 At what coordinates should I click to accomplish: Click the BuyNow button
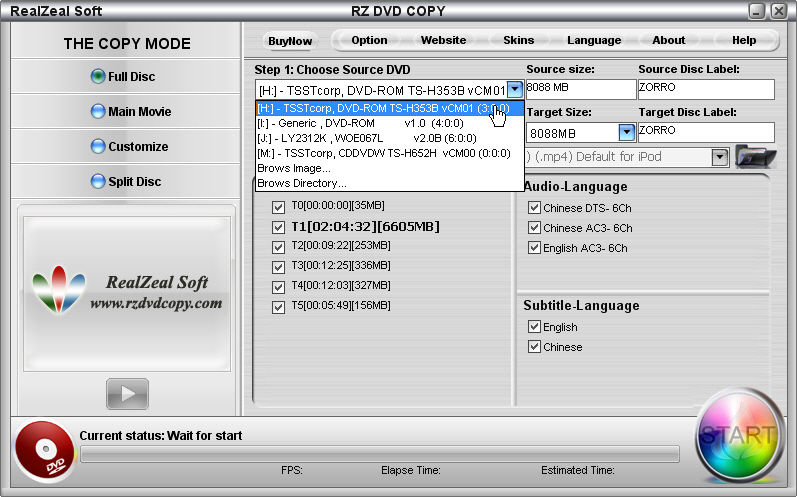290,41
